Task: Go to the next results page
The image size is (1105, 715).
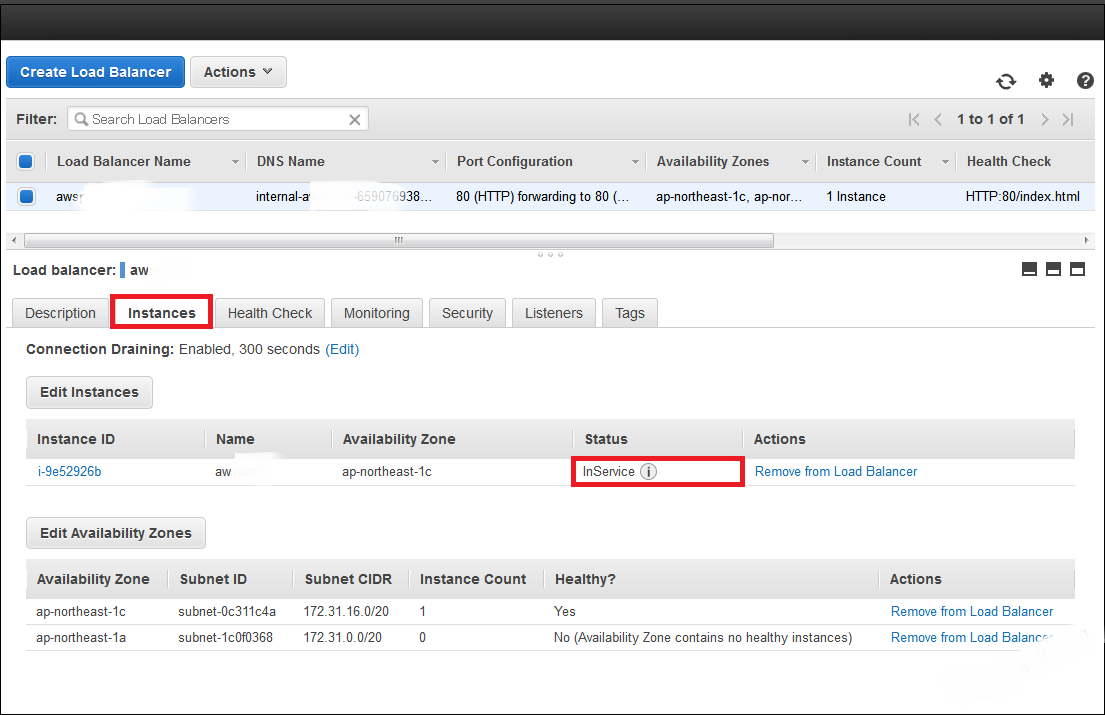Action: tap(1044, 119)
